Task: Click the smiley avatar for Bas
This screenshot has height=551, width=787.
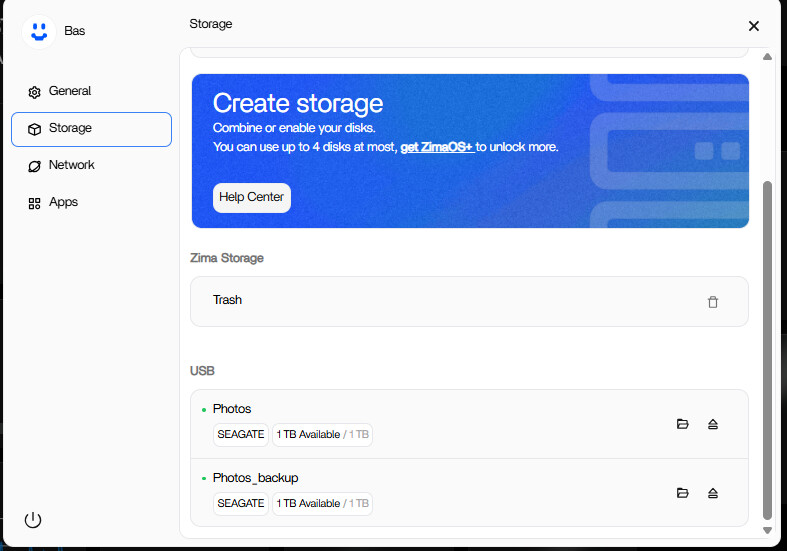Action: pos(38,31)
